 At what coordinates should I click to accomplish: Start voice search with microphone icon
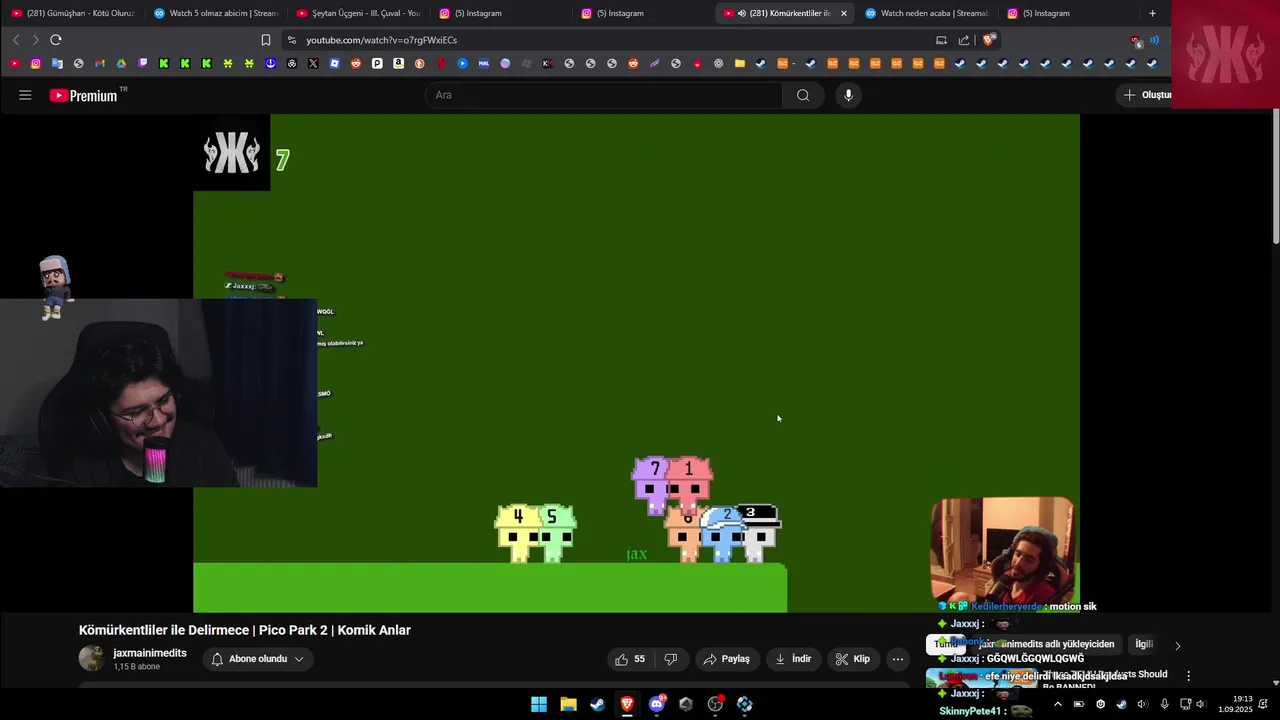pyautogui.click(x=848, y=95)
